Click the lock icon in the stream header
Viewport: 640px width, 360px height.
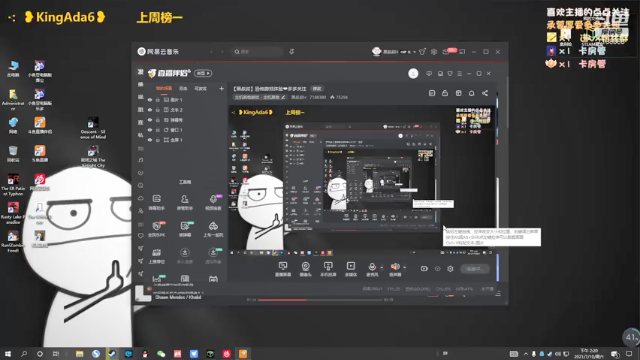(x=445, y=93)
